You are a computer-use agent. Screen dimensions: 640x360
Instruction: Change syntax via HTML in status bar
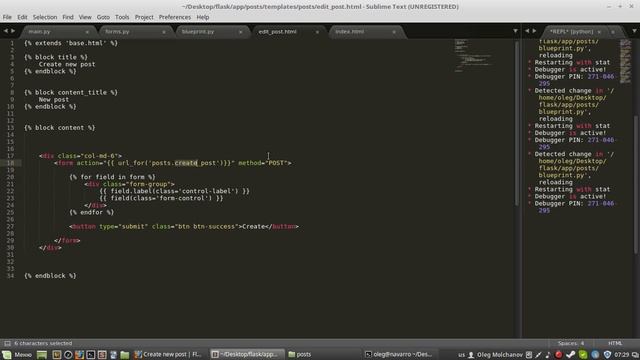(615, 343)
